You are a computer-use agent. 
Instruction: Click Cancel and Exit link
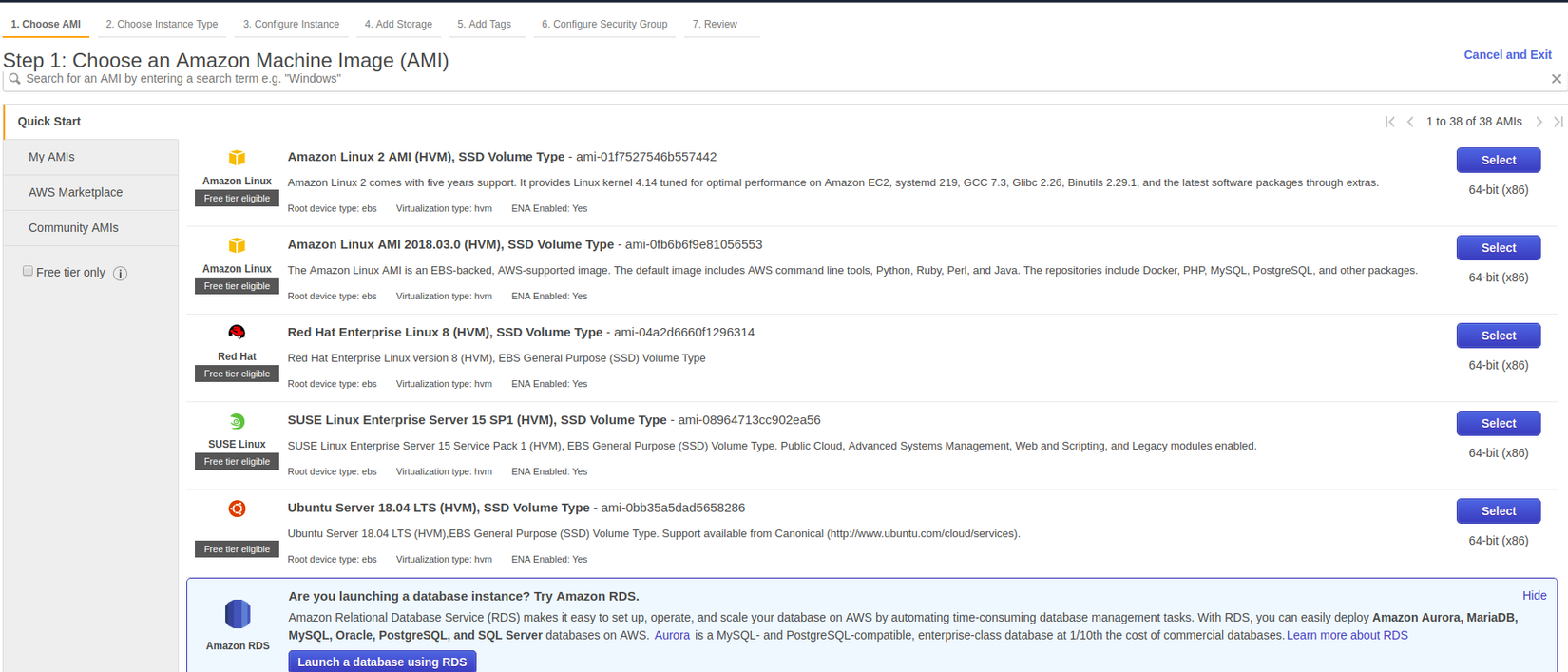click(1507, 55)
